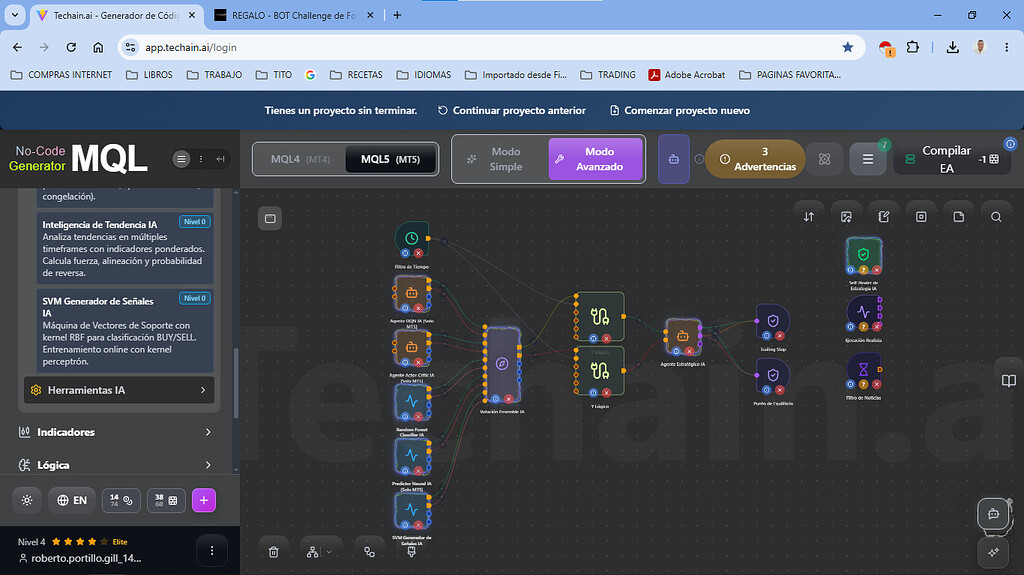Open the vertical dots options beside MQL logo
Viewport: 1024px width, 575px height.
pos(201,159)
